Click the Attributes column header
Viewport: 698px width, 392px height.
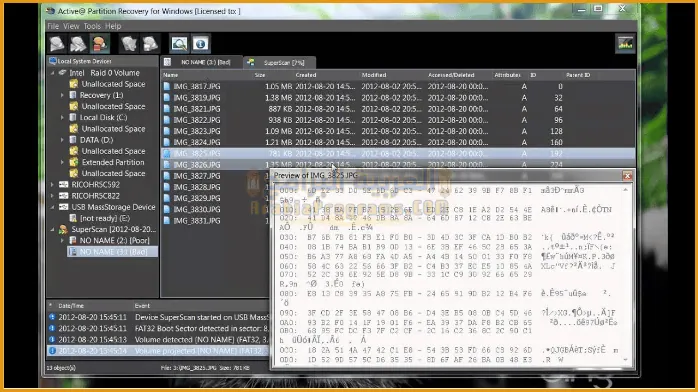coord(507,75)
